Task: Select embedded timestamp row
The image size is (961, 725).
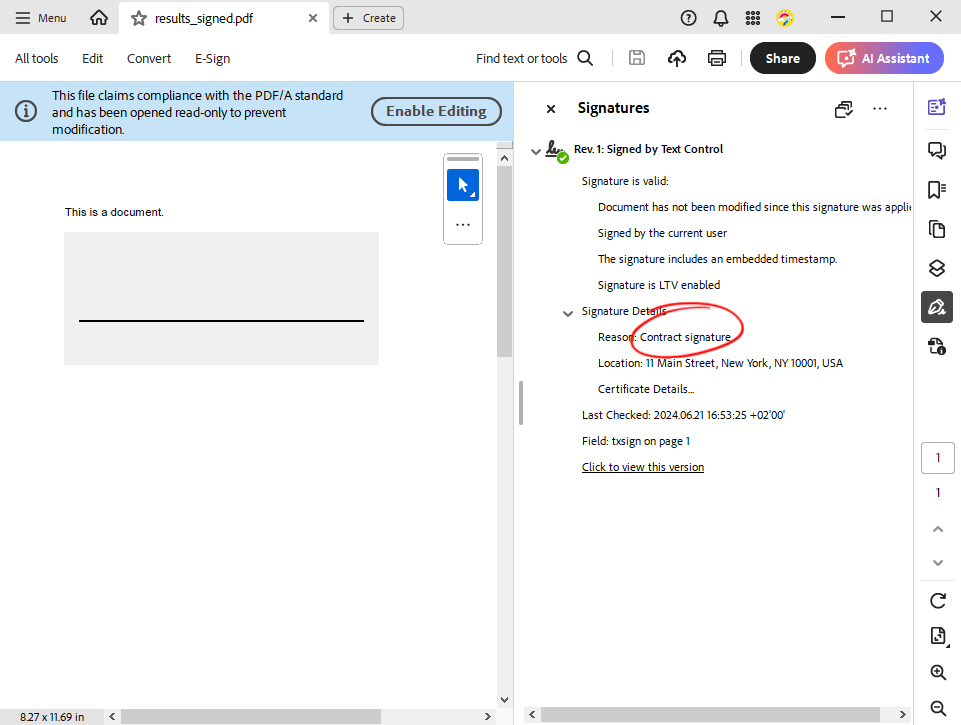Action: click(717, 259)
